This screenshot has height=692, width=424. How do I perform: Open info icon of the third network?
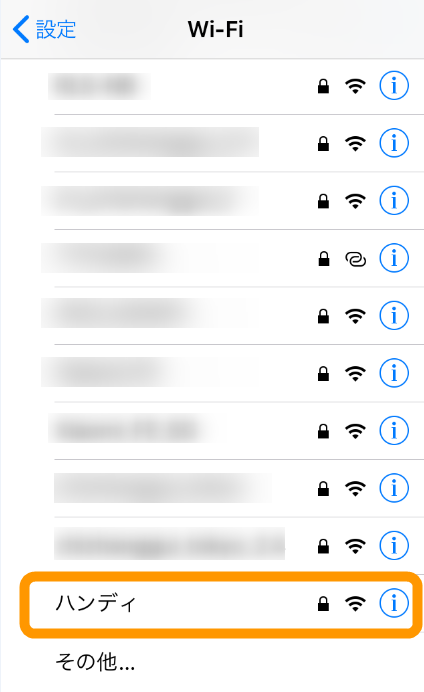pos(394,200)
